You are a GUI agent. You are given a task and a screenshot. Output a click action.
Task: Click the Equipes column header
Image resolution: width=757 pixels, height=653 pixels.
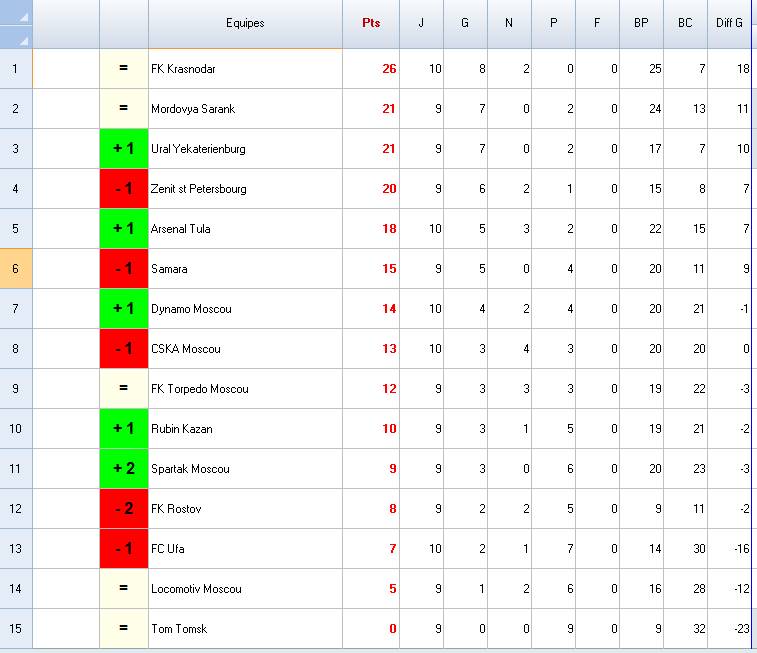coord(245,23)
